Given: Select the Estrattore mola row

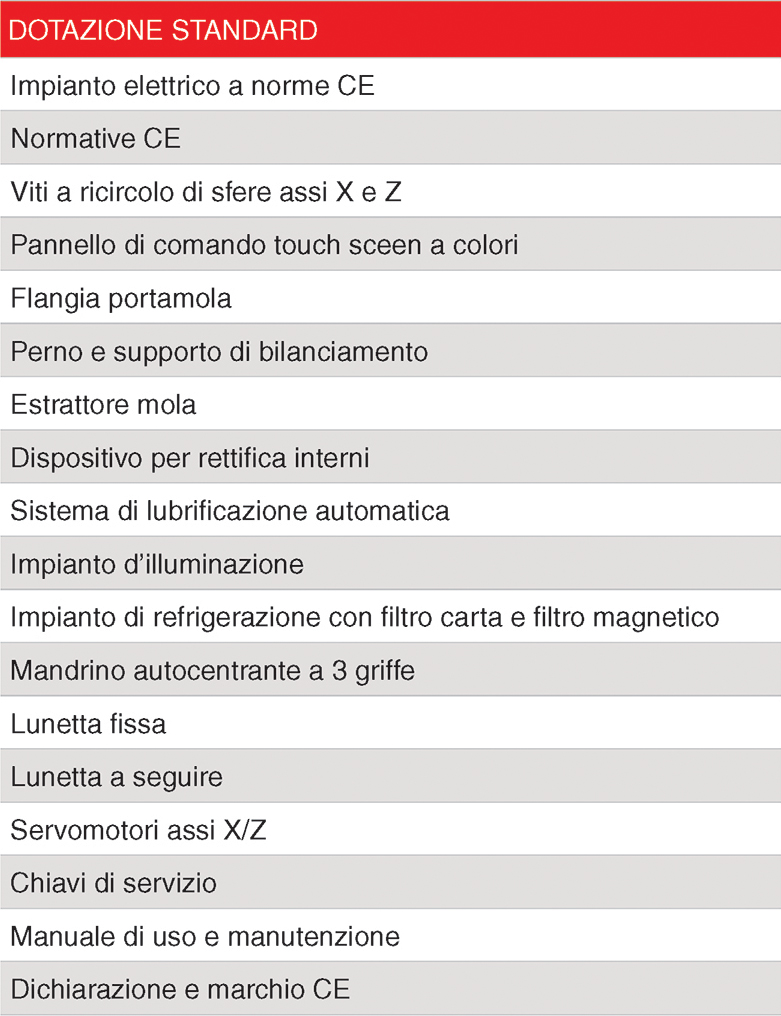Looking at the screenshot, I should (x=390, y=403).
